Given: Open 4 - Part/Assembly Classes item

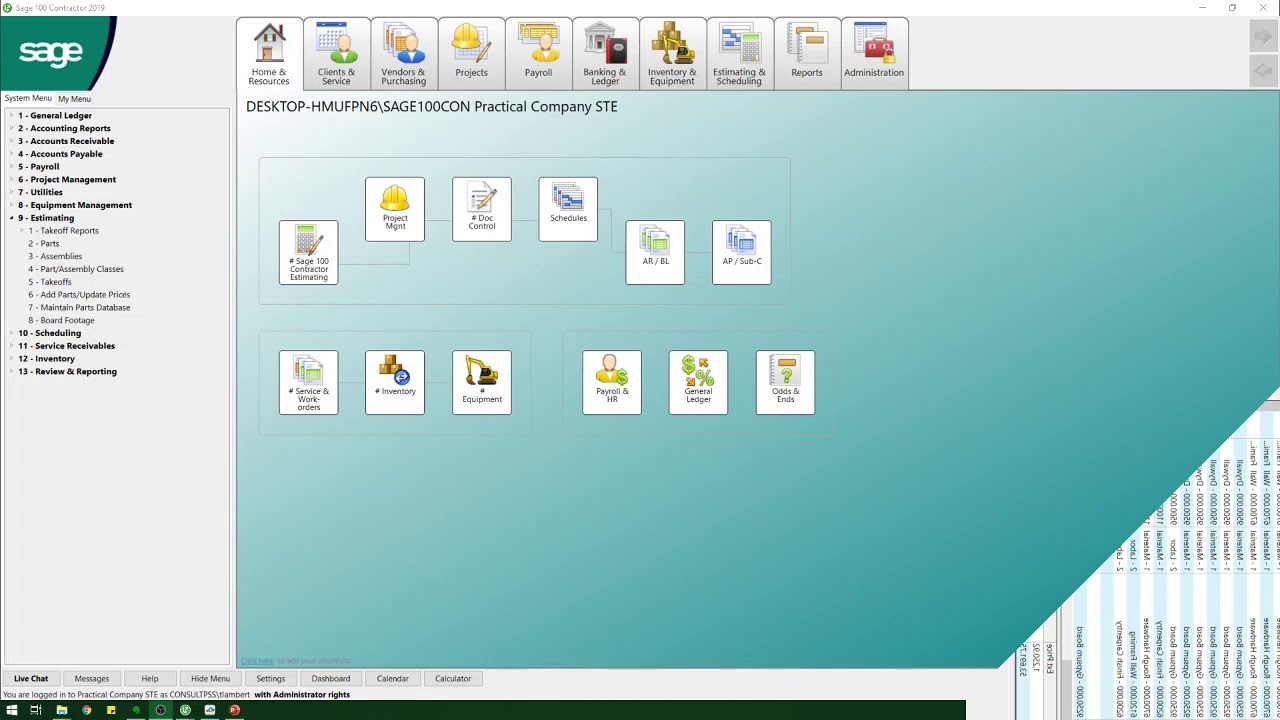Looking at the screenshot, I should pos(76,269).
